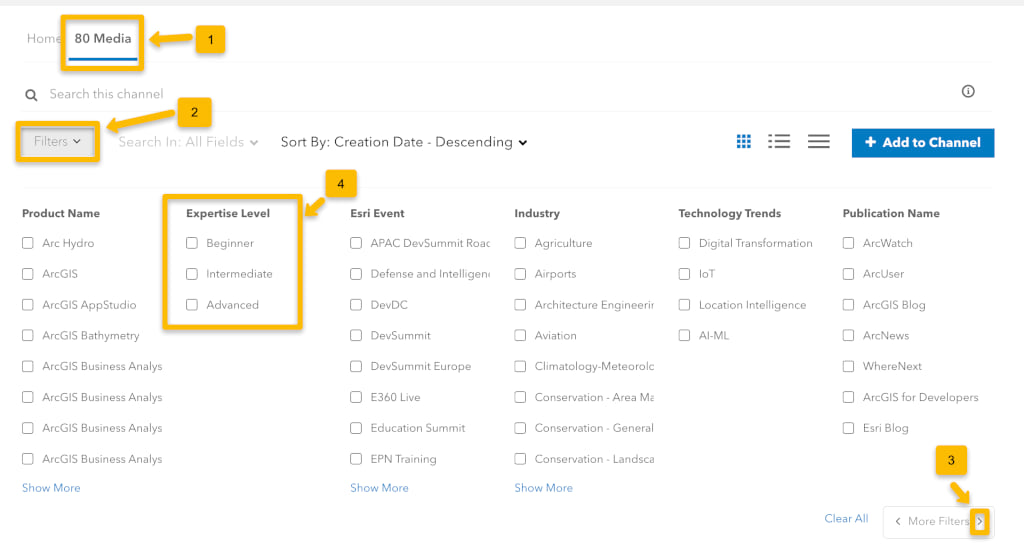Select the 80 Media tab
The width and height of the screenshot is (1024, 548).
103,39
